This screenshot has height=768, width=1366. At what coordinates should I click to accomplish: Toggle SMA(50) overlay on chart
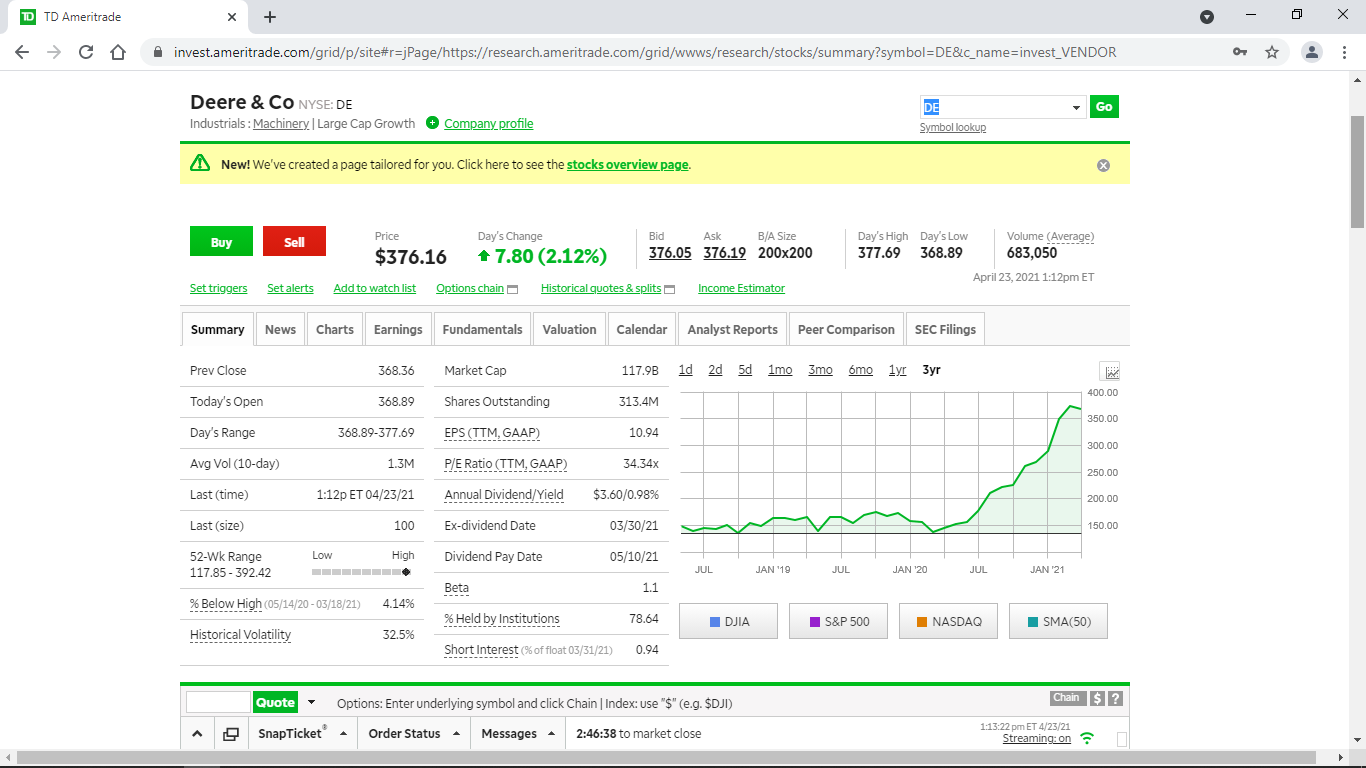(1059, 621)
